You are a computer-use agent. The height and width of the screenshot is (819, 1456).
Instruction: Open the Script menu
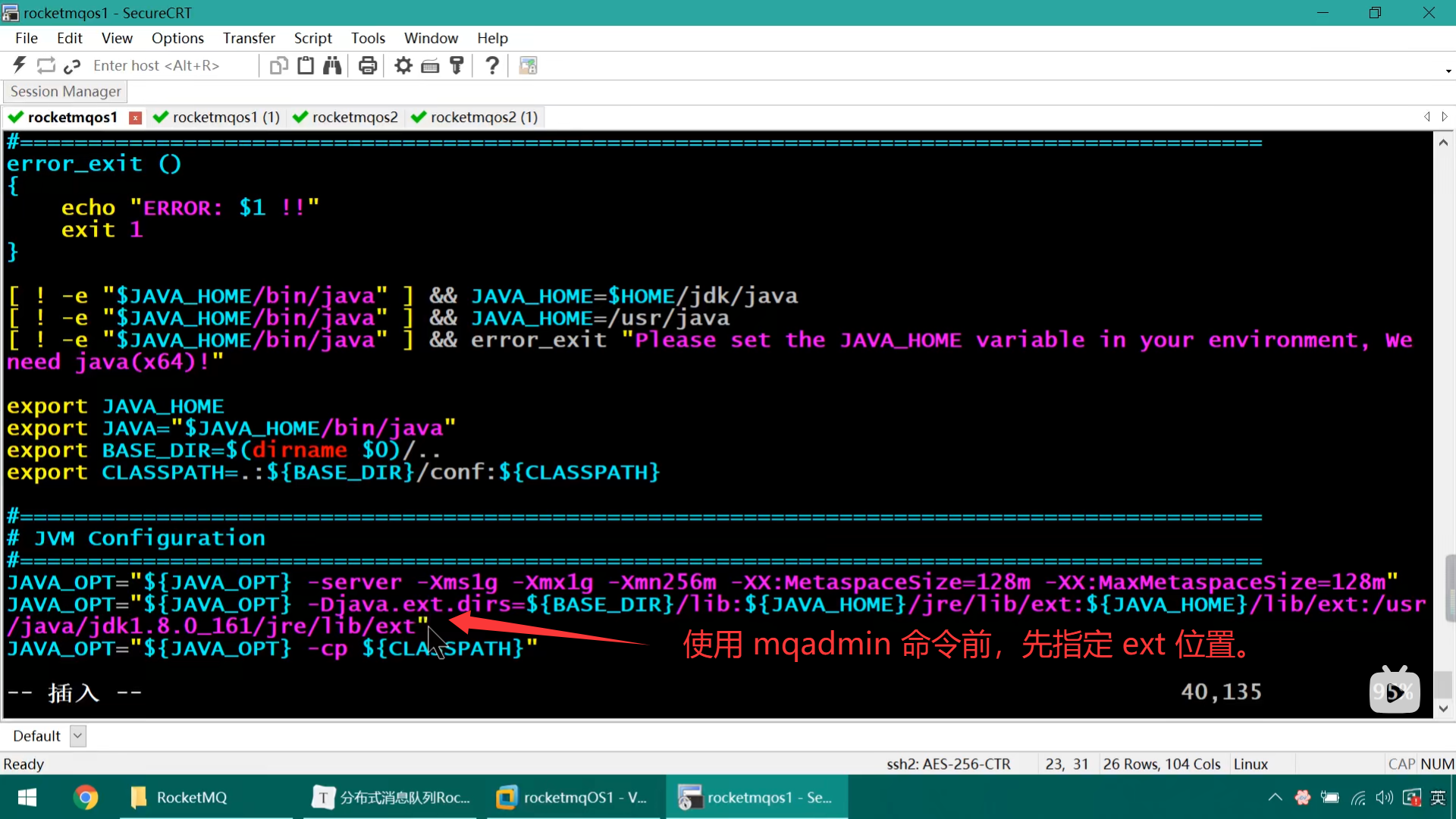[312, 38]
